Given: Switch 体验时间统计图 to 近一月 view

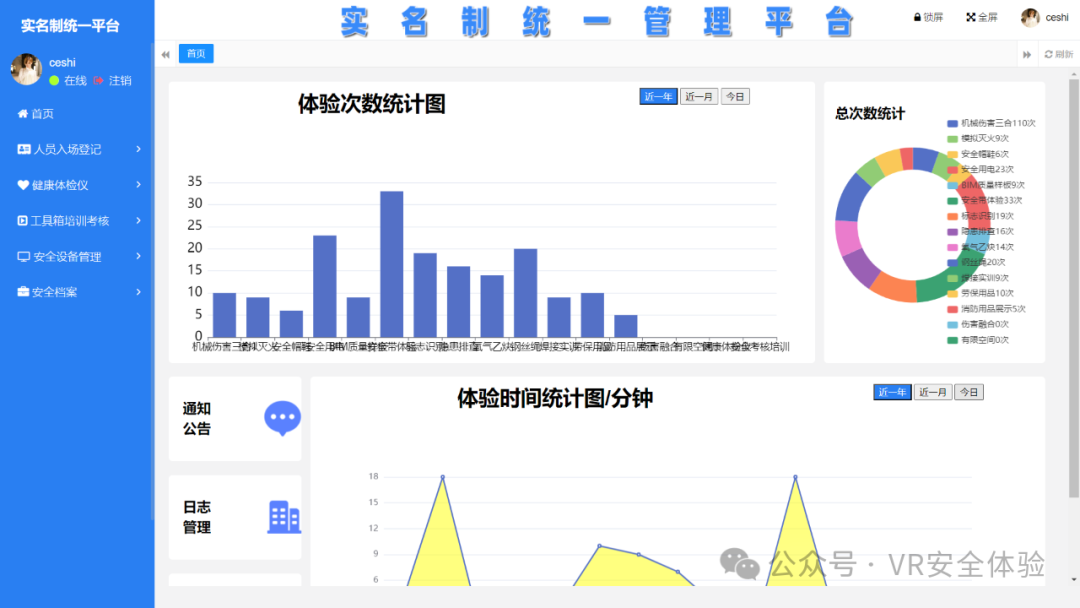Looking at the screenshot, I should (x=933, y=392).
